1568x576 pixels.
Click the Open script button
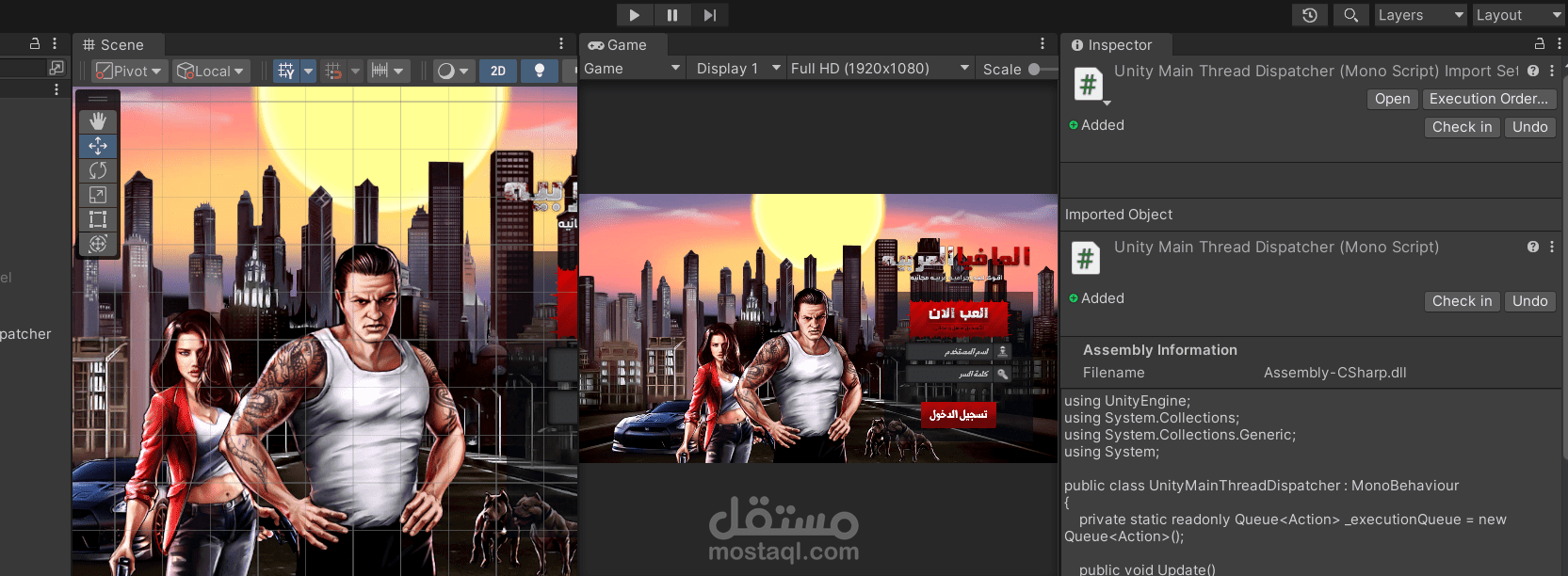pyautogui.click(x=1392, y=99)
